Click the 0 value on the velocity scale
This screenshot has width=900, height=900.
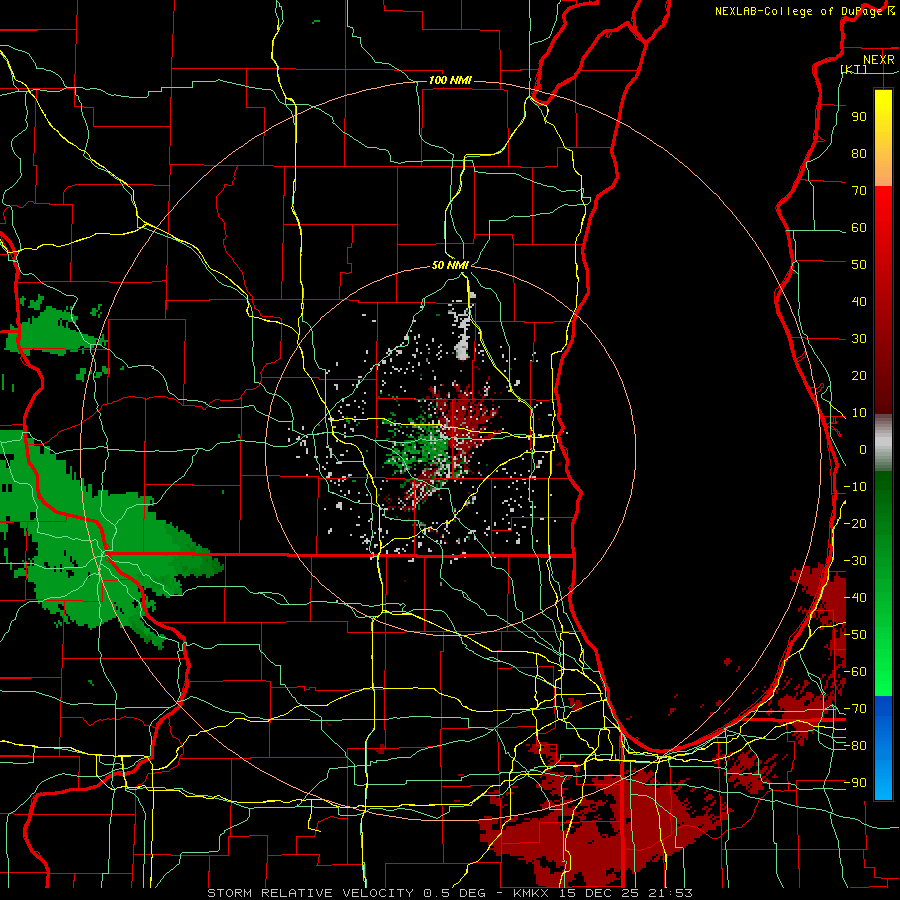tap(863, 449)
